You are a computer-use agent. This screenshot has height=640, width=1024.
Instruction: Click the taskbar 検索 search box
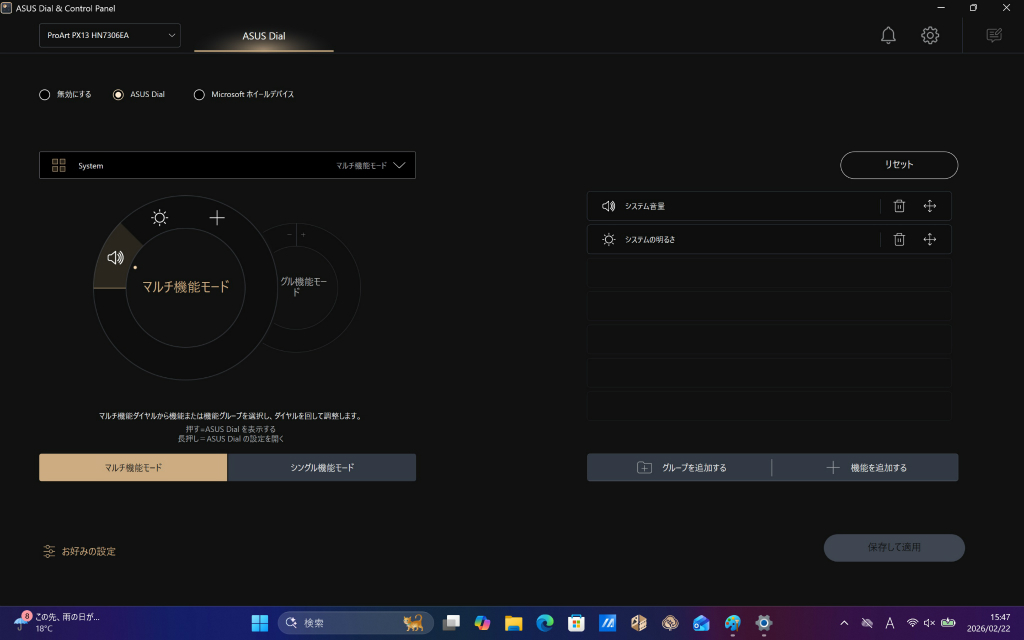(x=356, y=623)
